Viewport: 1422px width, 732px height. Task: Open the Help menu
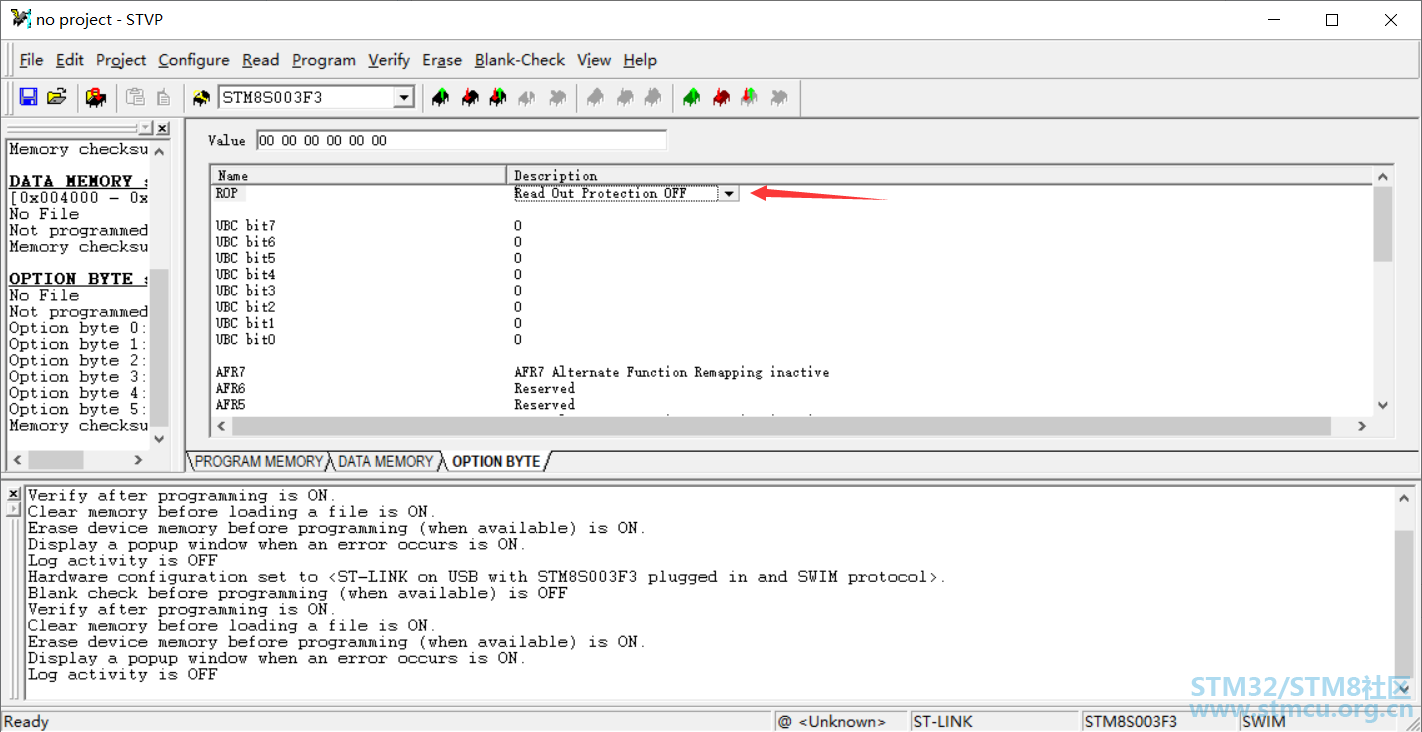(x=640, y=60)
